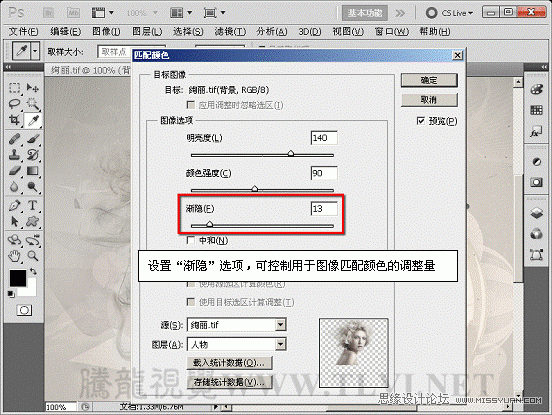
Task: Select the 基本功能 workspace button
Action: point(365,13)
